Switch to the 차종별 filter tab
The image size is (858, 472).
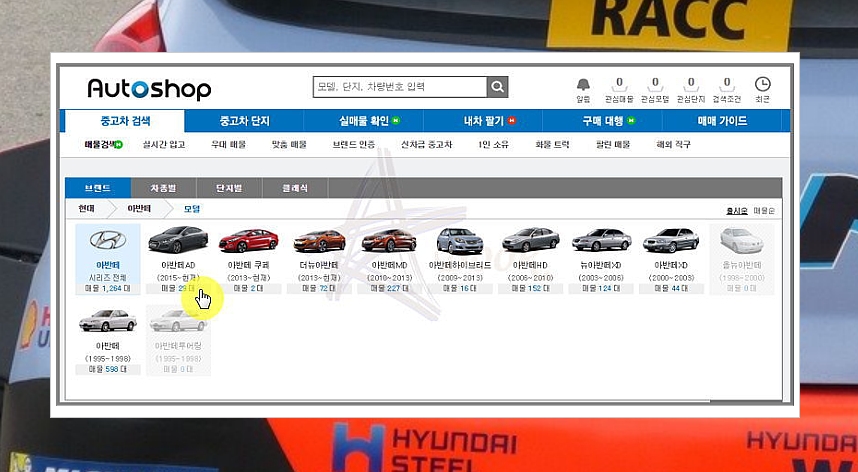pos(164,188)
